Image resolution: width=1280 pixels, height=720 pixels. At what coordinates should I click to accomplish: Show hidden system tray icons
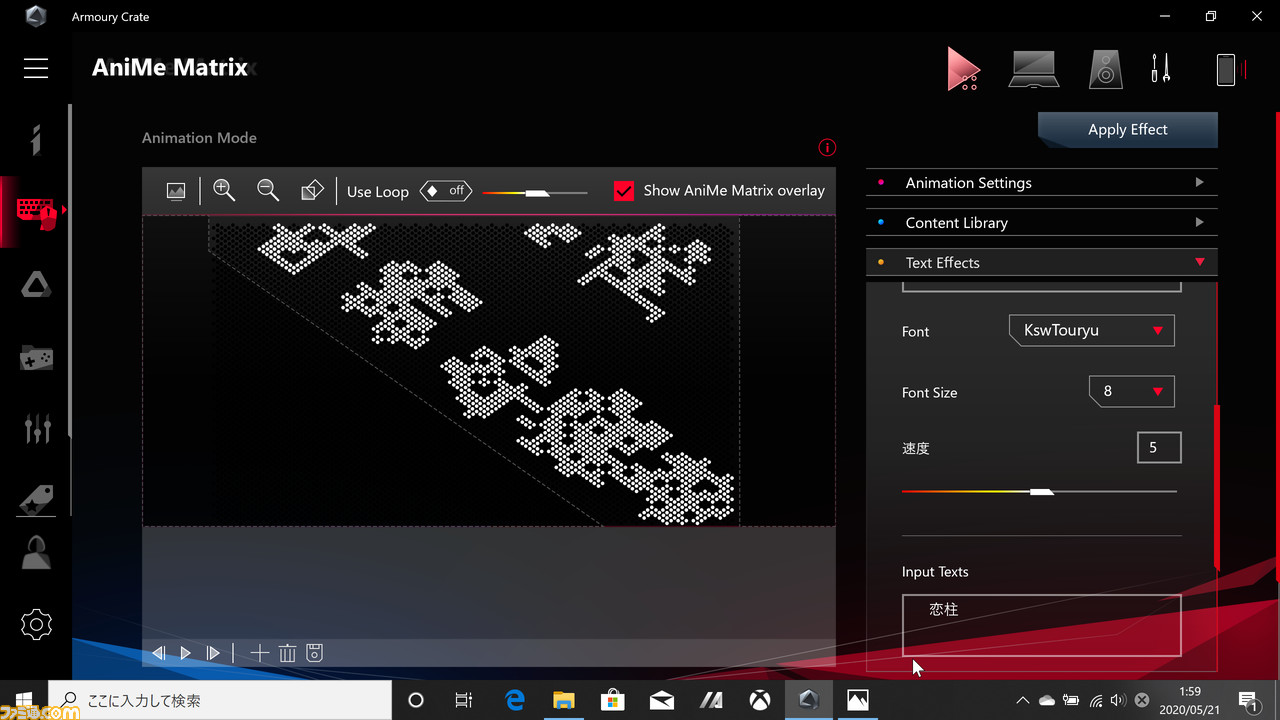1022,701
